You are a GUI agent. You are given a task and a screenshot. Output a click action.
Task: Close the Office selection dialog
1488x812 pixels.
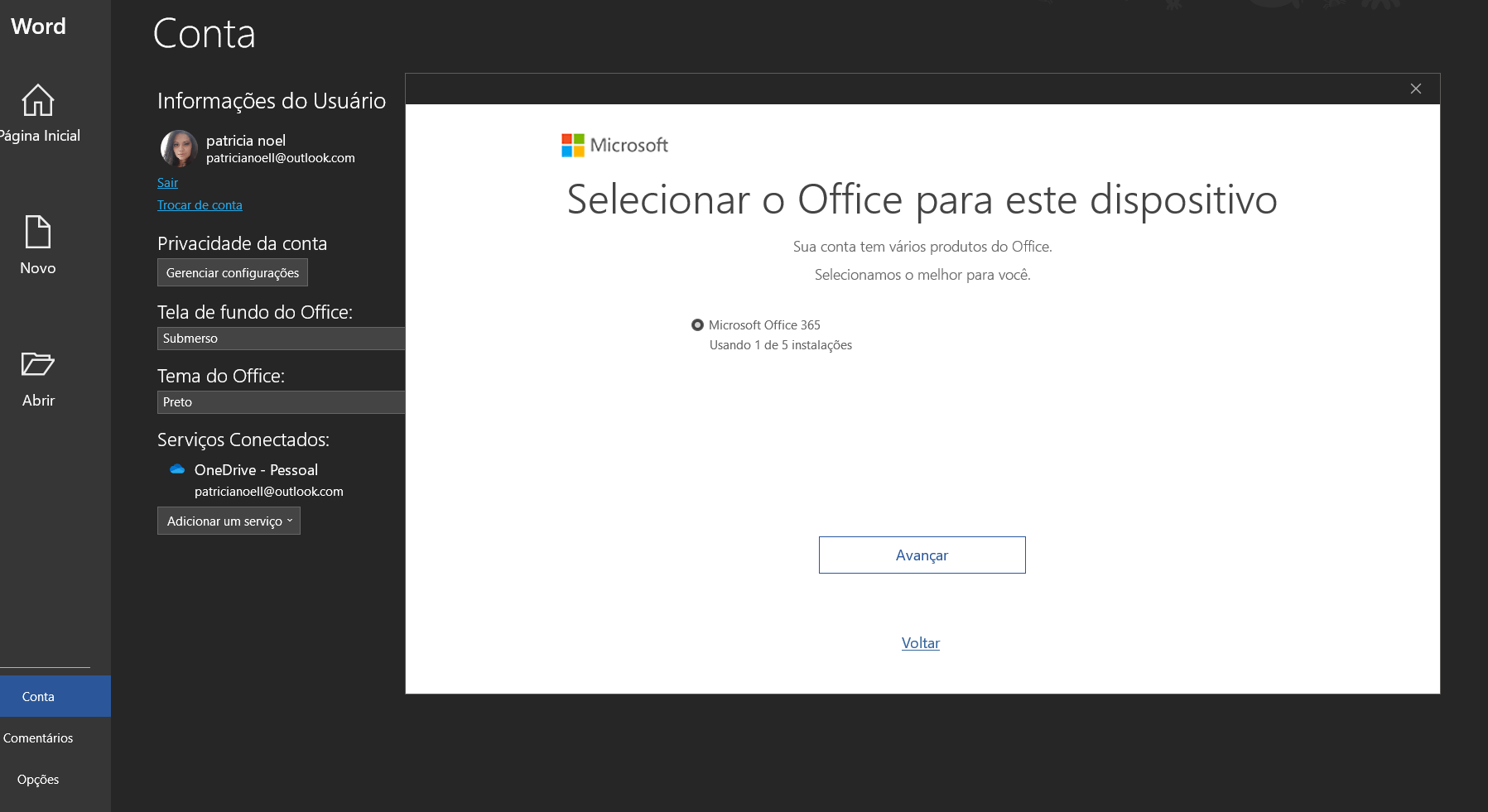point(1416,89)
